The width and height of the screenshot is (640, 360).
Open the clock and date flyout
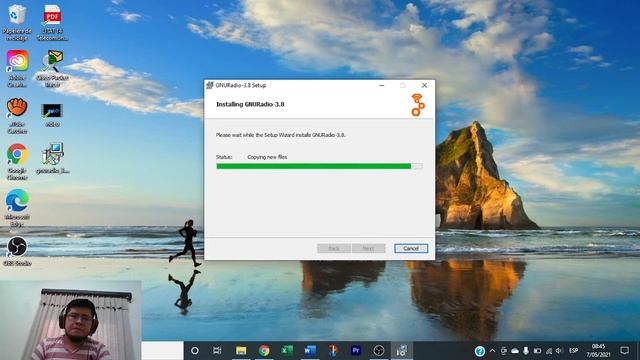pos(598,351)
